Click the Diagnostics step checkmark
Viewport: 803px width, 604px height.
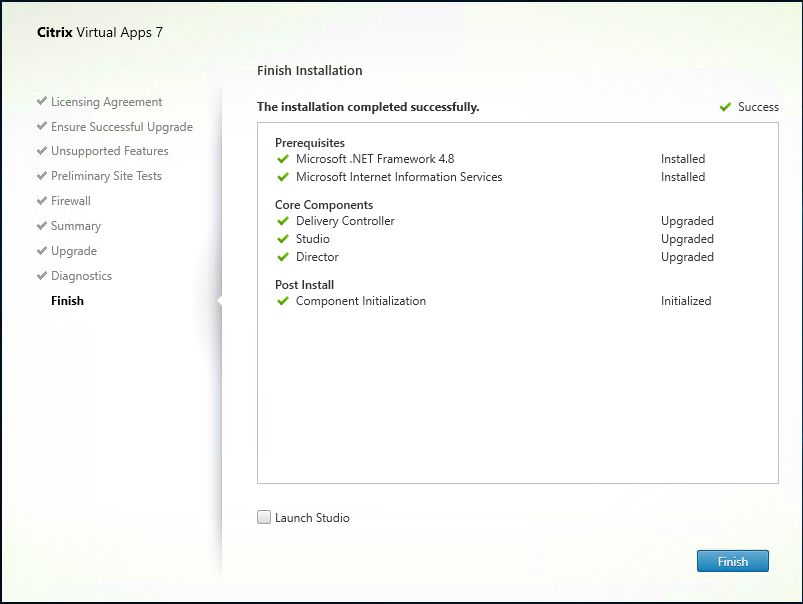click(x=42, y=276)
